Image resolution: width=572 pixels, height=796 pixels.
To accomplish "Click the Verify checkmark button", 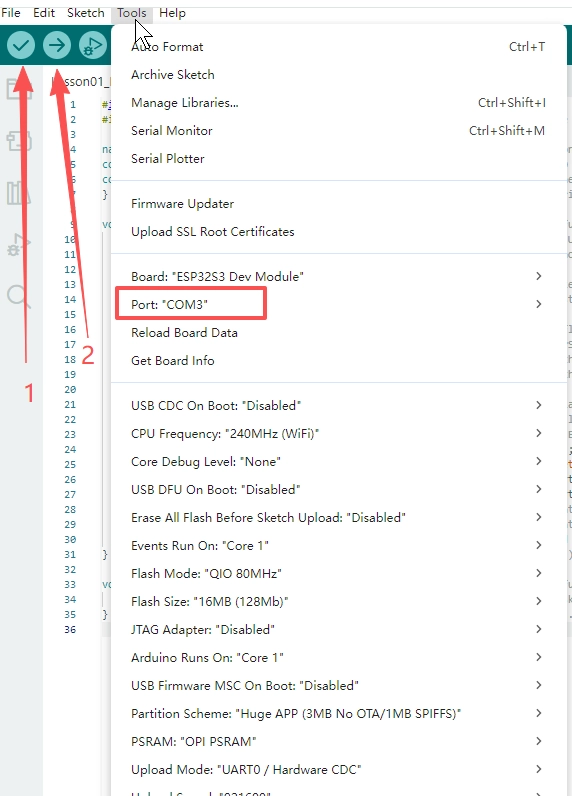I will pyautogui.click(x=21, y=45).
